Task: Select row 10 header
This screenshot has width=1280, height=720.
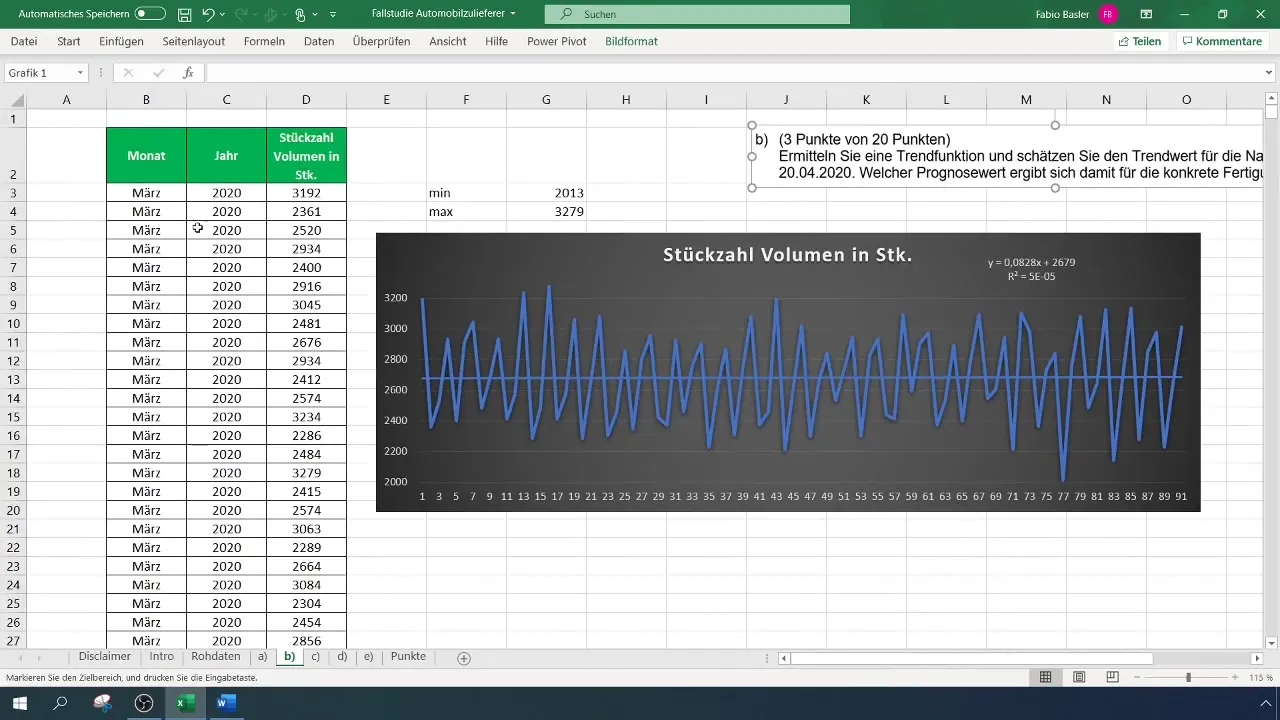Action: [13, 324]
